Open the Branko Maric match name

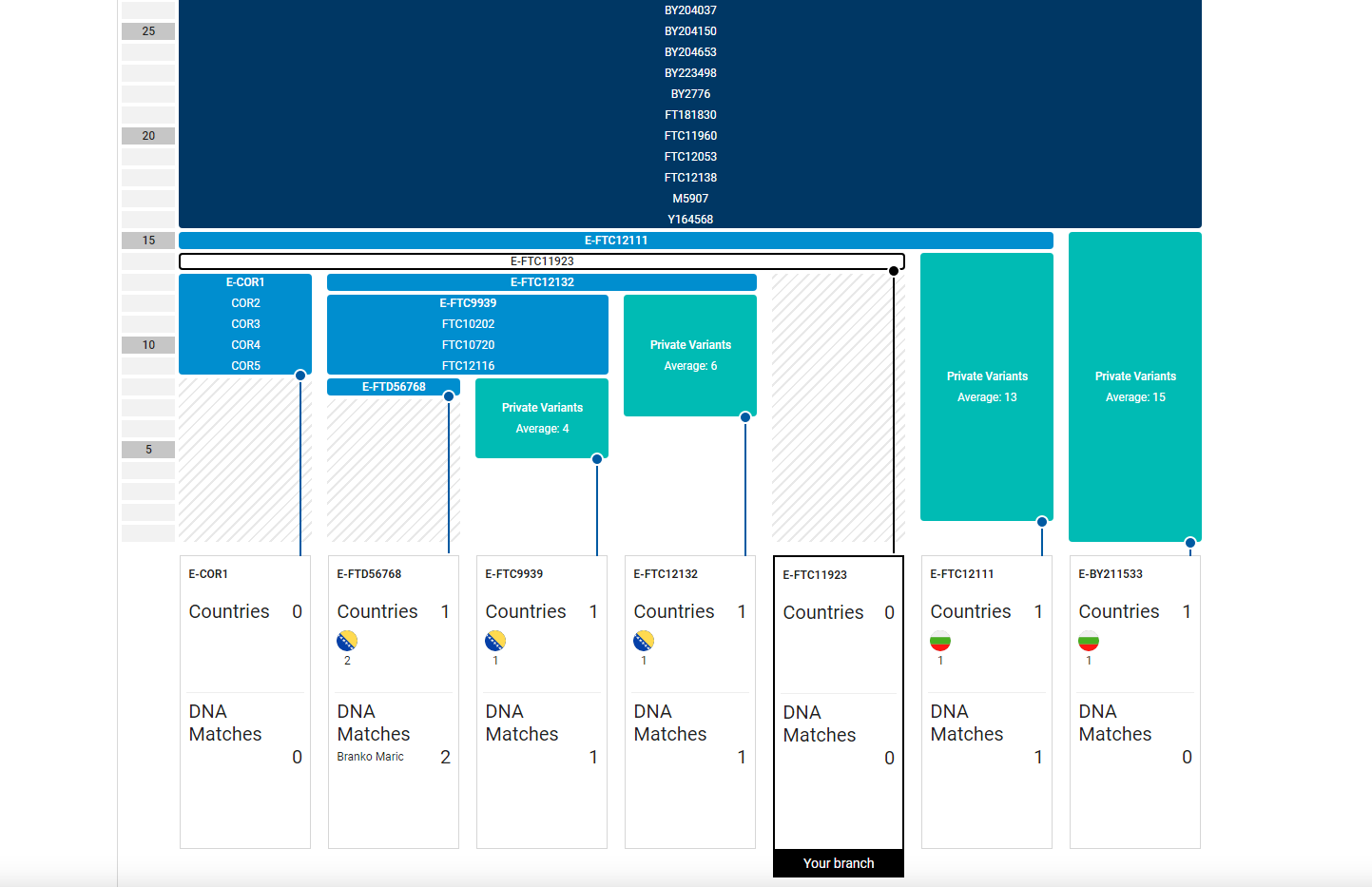click(370, 757)
